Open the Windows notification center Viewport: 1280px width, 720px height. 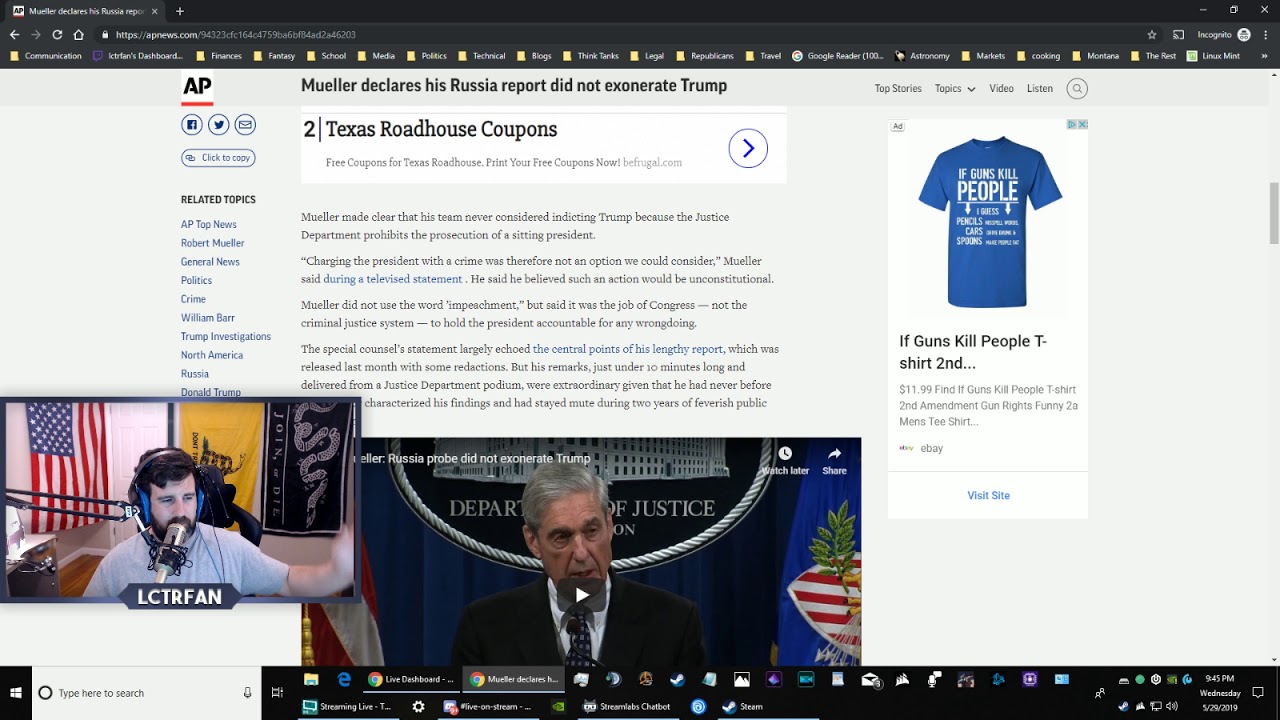(1258, 693)
